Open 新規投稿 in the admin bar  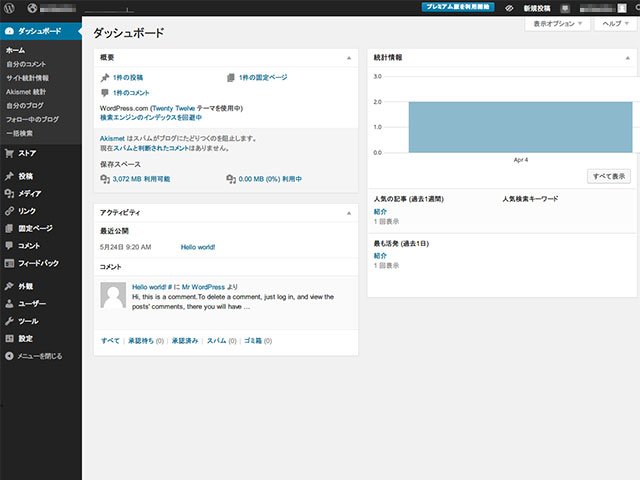click(537, 8)
